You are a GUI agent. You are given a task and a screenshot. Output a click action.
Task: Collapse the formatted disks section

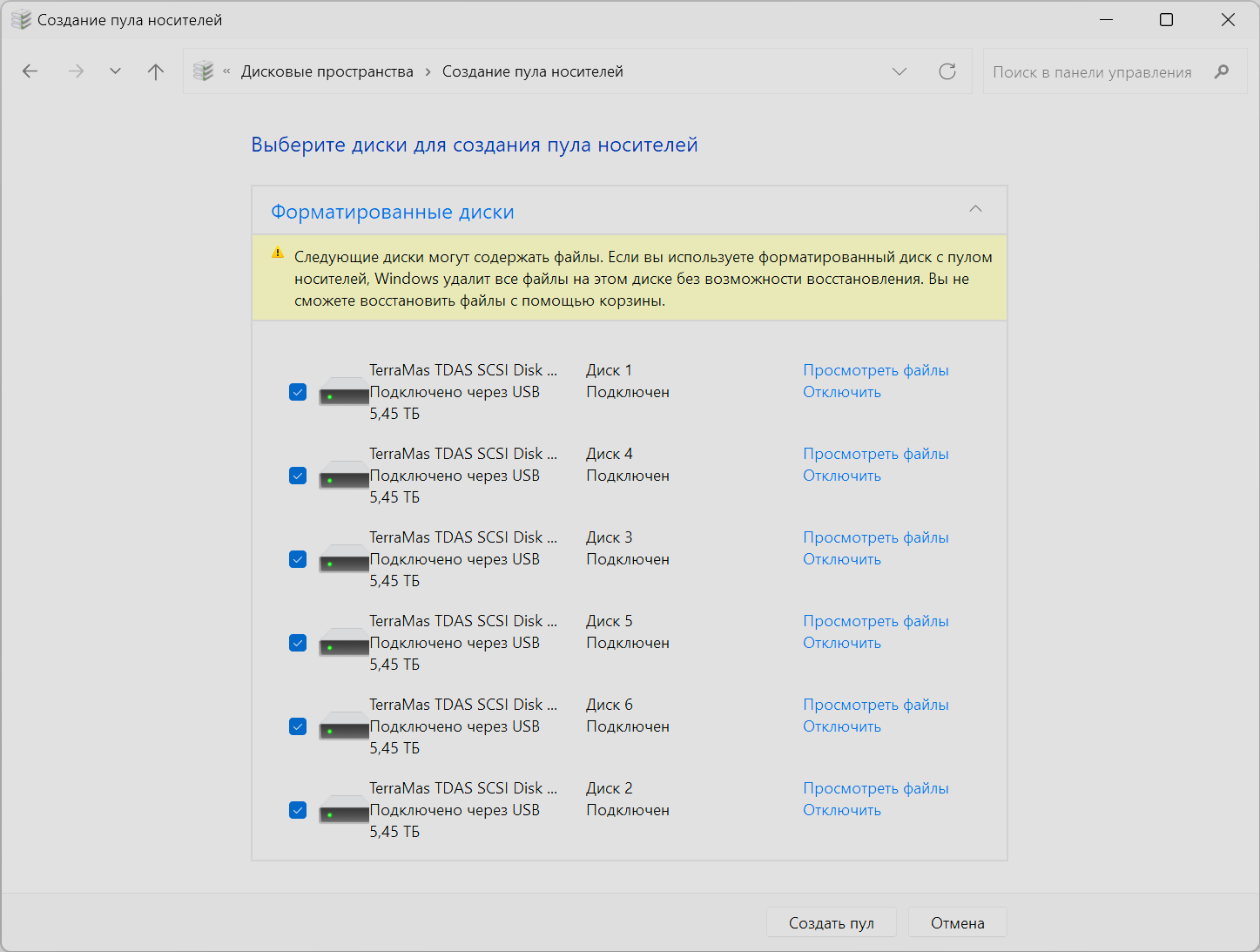975,209
